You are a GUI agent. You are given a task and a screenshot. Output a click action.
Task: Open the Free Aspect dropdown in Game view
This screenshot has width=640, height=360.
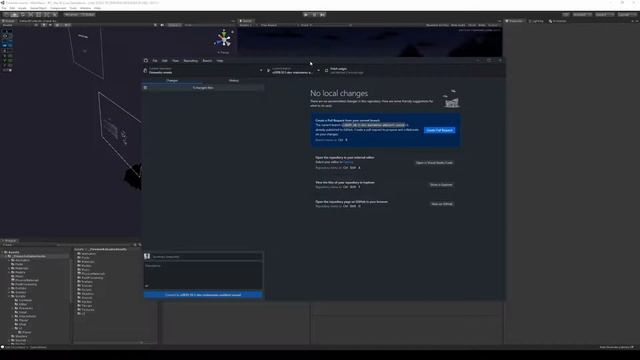pos(278,25)
